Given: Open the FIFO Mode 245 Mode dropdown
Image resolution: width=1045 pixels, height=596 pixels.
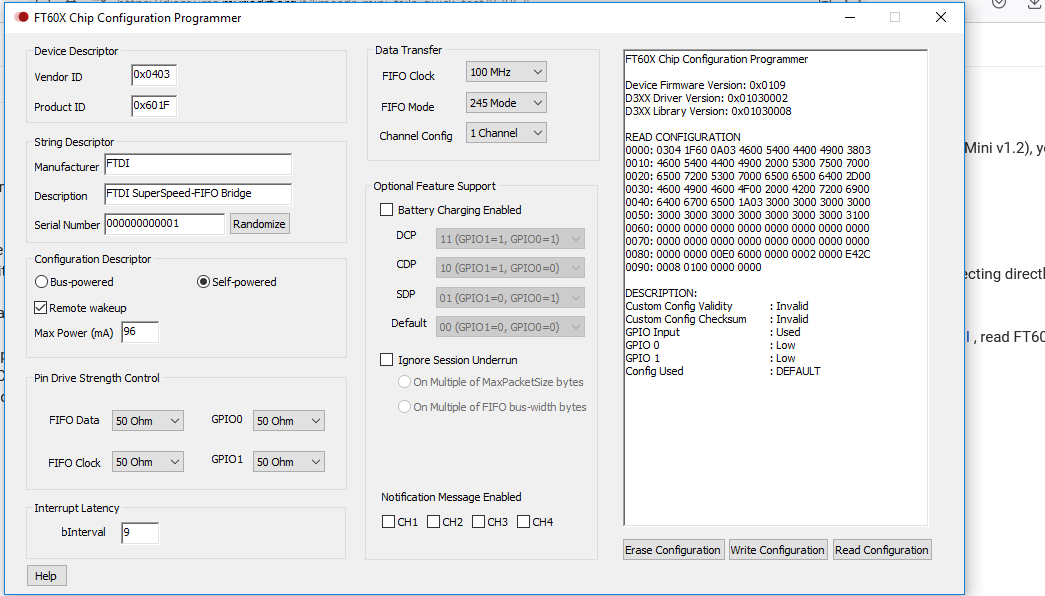Looking at the screenshot, I should pyautogui.click(x=507, y=103).
